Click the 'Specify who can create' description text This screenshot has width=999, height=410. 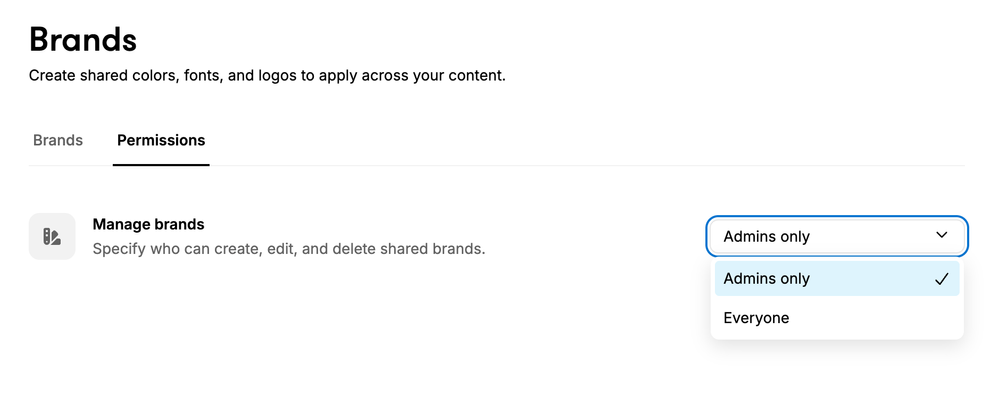click(x=289, y=248)
